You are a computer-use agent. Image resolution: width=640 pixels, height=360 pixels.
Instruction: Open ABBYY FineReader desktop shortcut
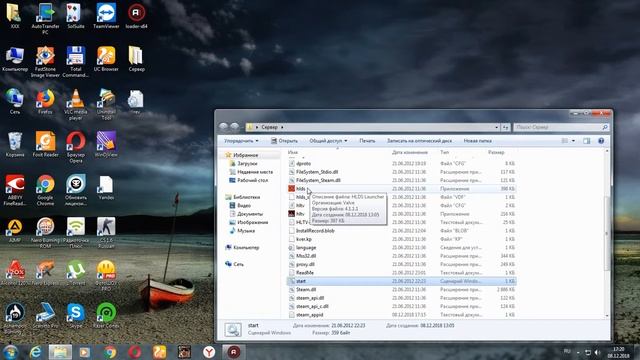pos(15,190)
